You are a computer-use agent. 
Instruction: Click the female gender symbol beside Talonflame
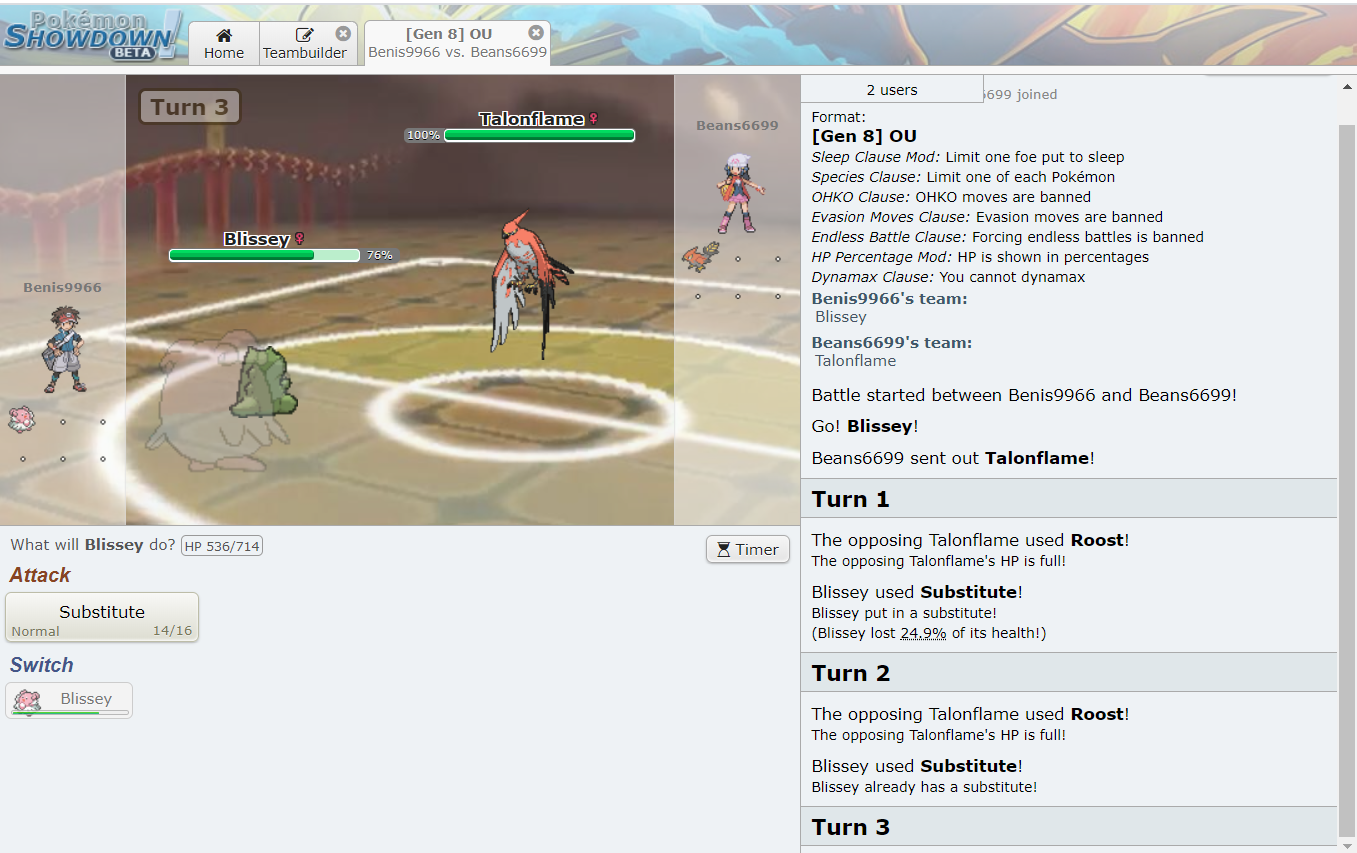[593, 119]
